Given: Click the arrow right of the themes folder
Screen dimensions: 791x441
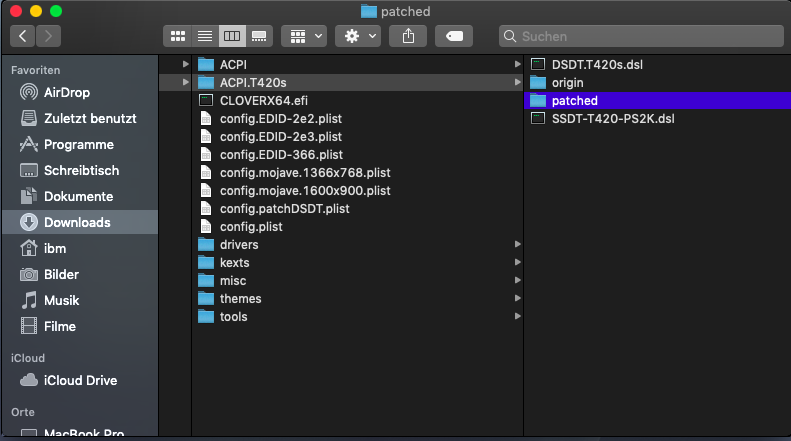Looking at the screenshot, I should pos(517,298).
